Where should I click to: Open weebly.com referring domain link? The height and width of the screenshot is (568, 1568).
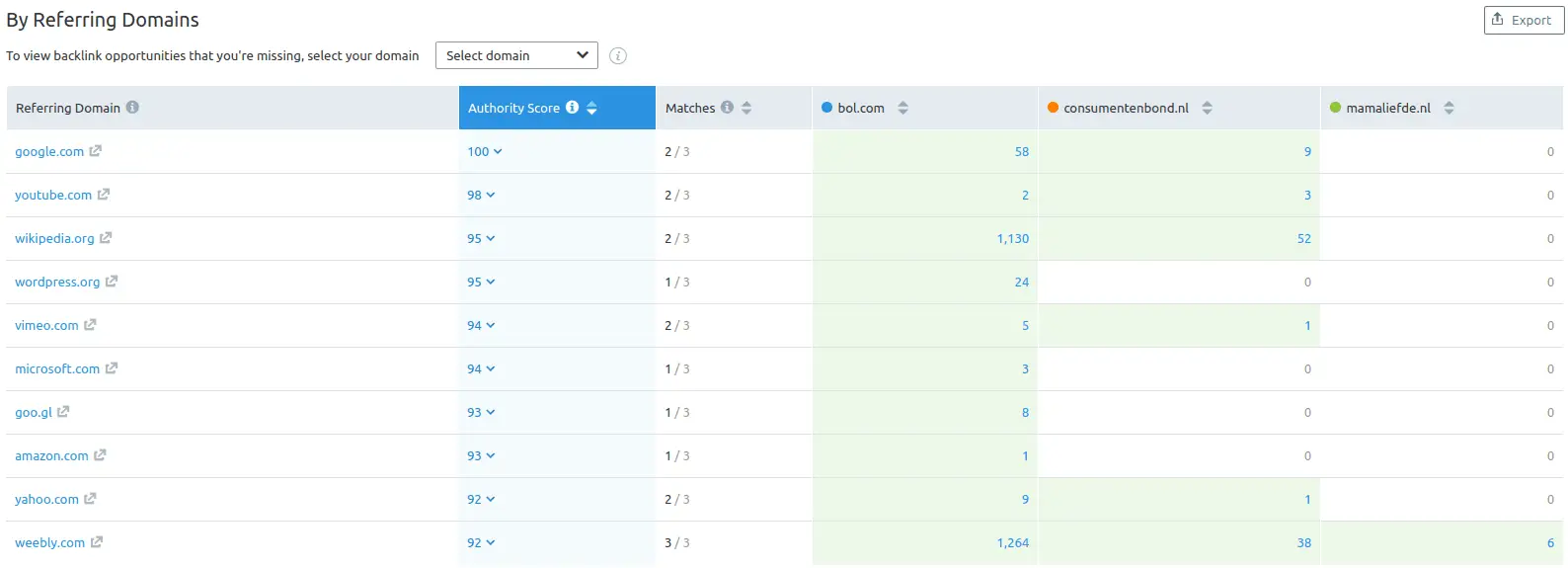coord(49,542)
